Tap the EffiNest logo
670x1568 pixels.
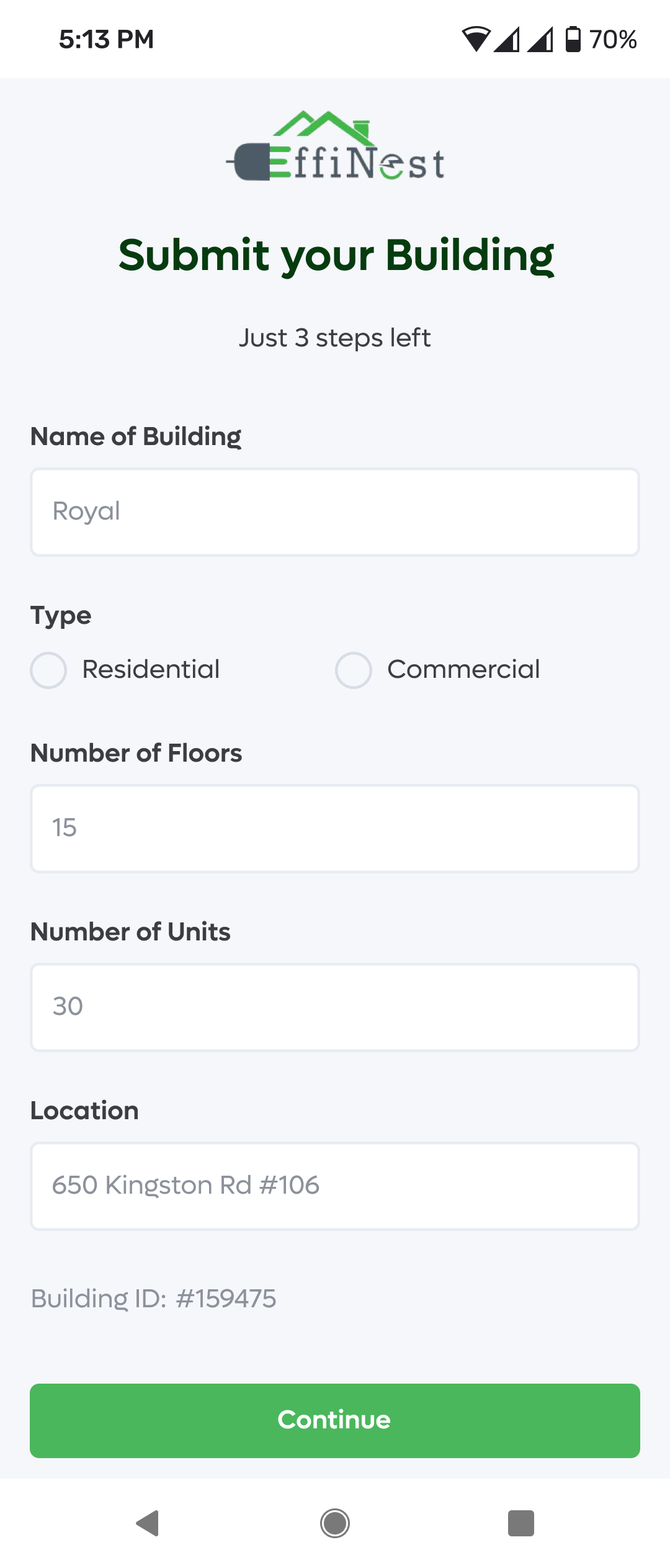point(335,147)
